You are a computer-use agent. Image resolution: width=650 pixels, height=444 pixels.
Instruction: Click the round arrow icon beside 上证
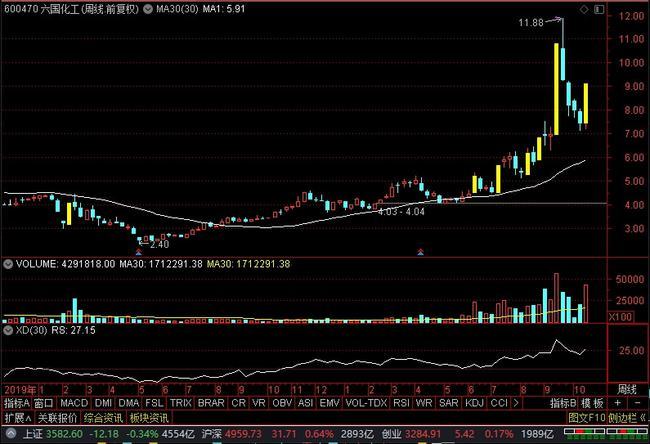point(10,434)
